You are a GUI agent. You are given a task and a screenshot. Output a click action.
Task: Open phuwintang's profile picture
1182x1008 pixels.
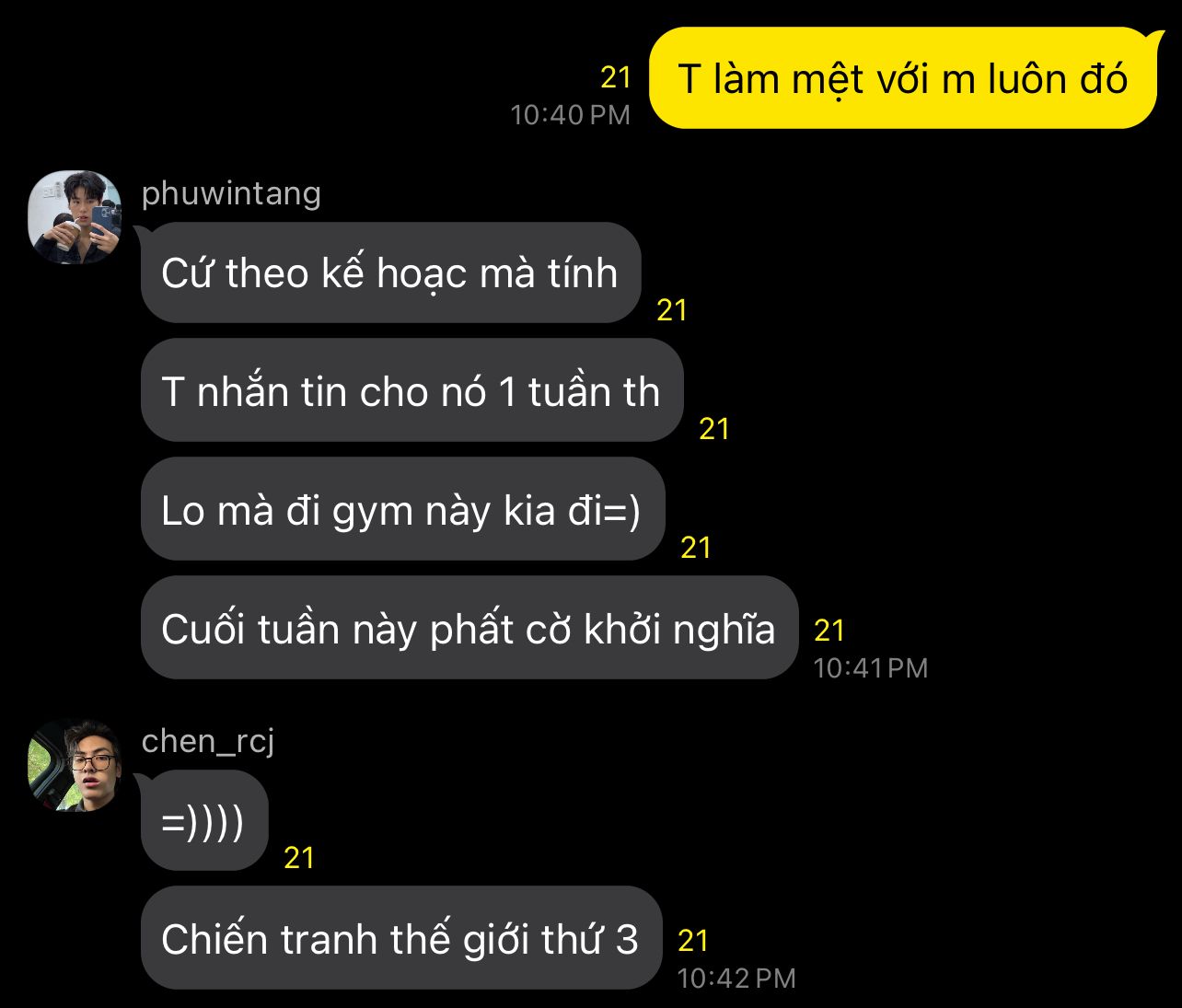(75, 217)
